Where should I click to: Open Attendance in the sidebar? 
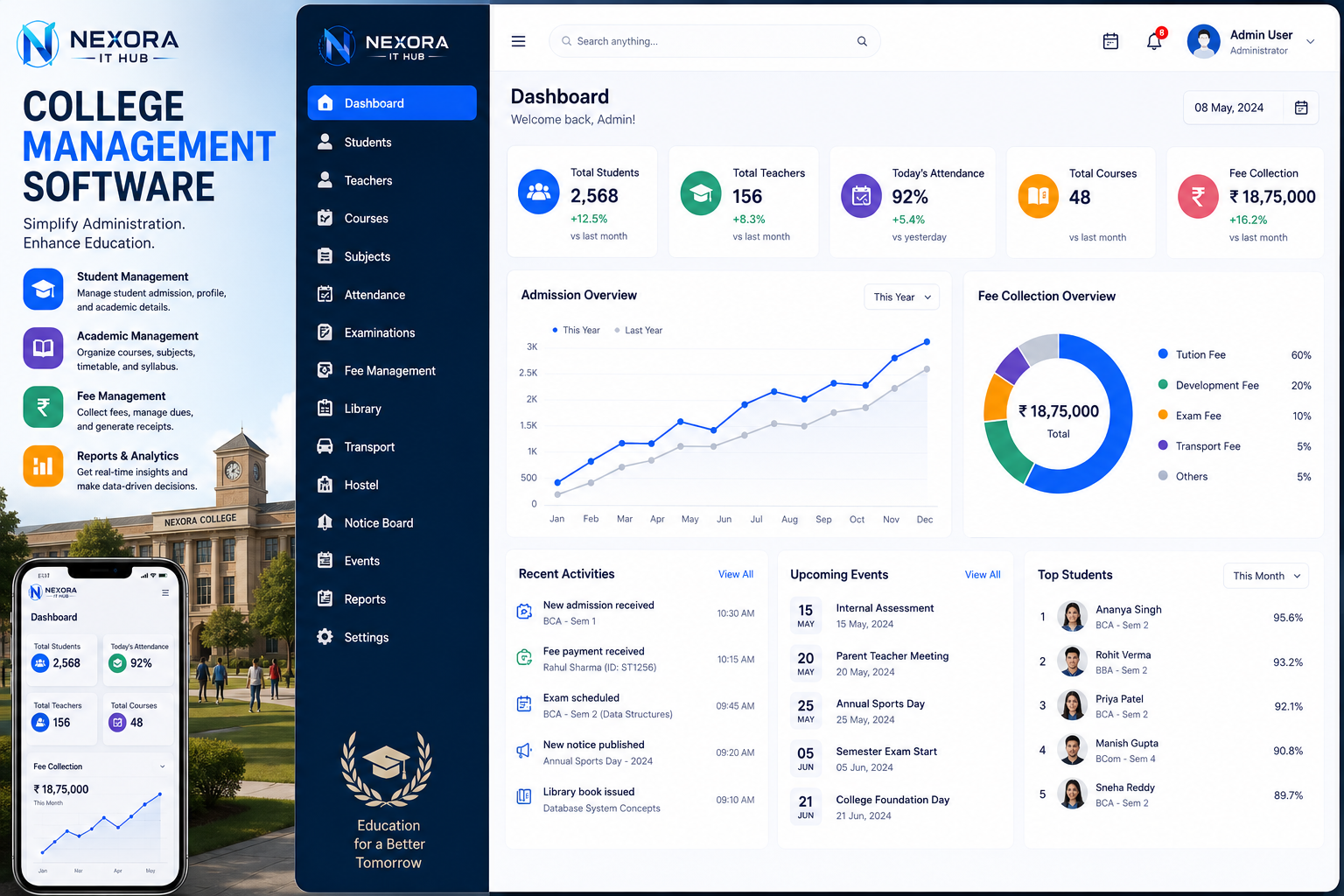pos(392,295)
